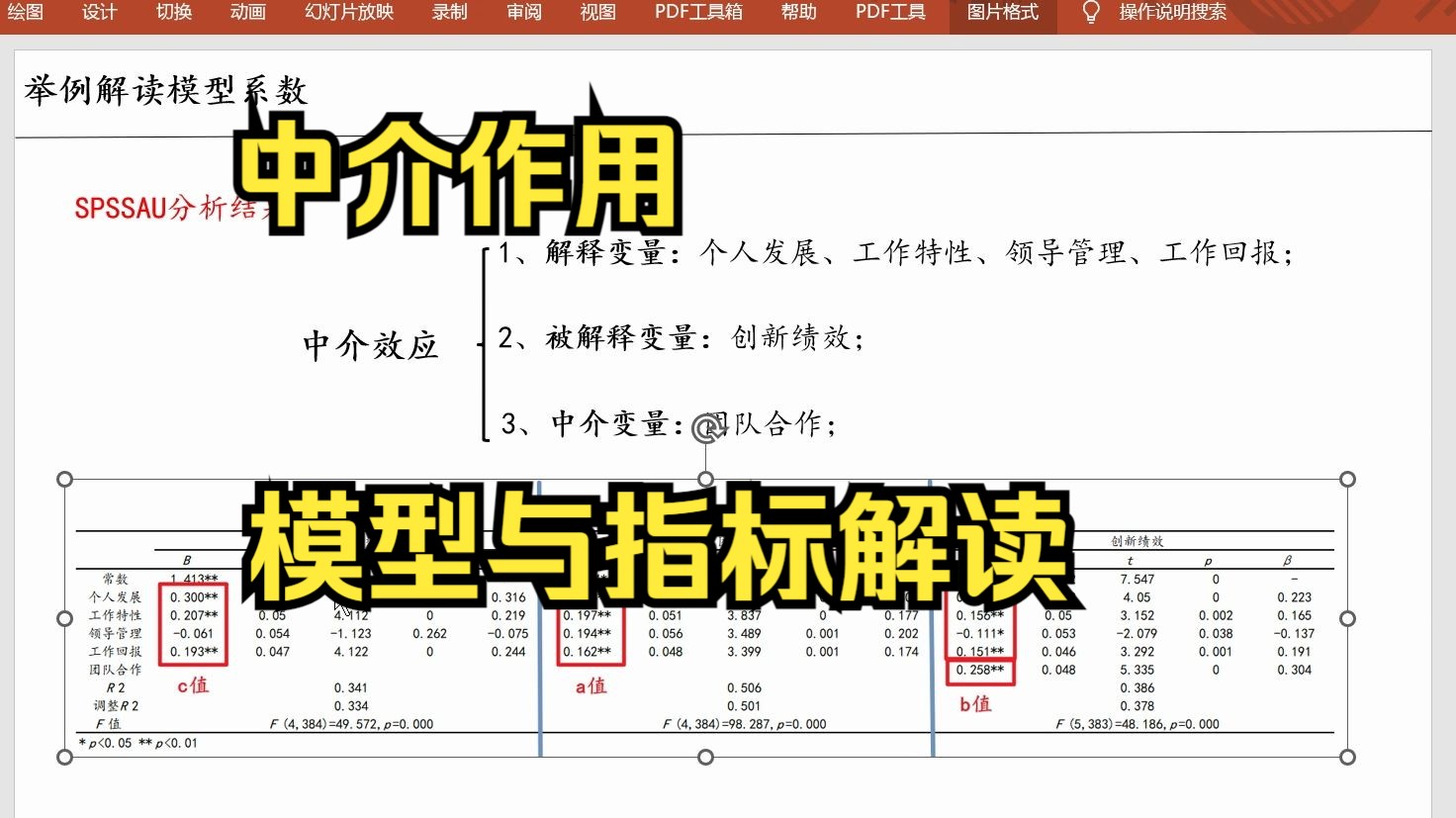Click the line 2、被解释变量：创新绩效
The height and width of the screenshot is (818, 1456).
681,338
